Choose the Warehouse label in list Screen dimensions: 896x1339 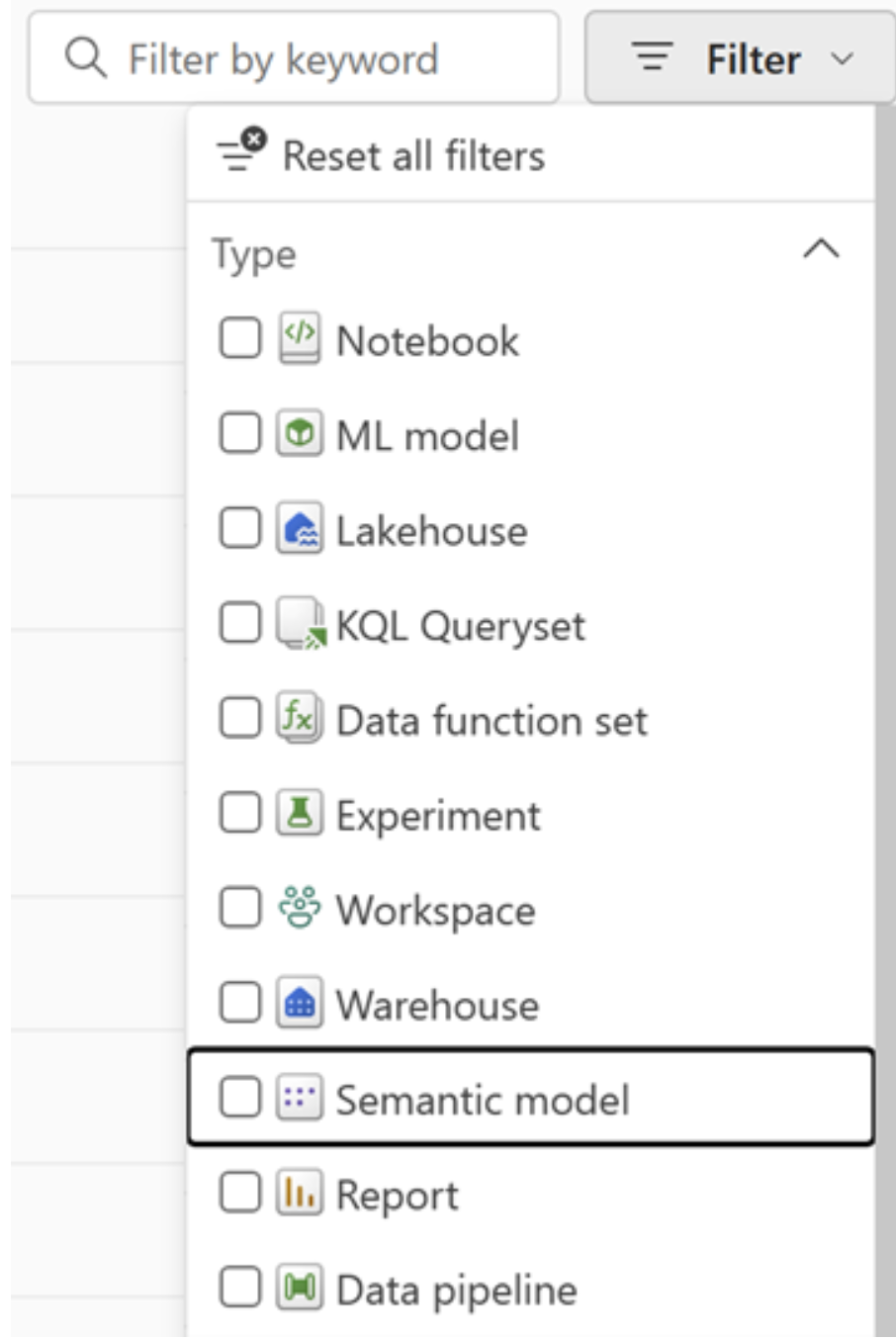click(437, 1006)
